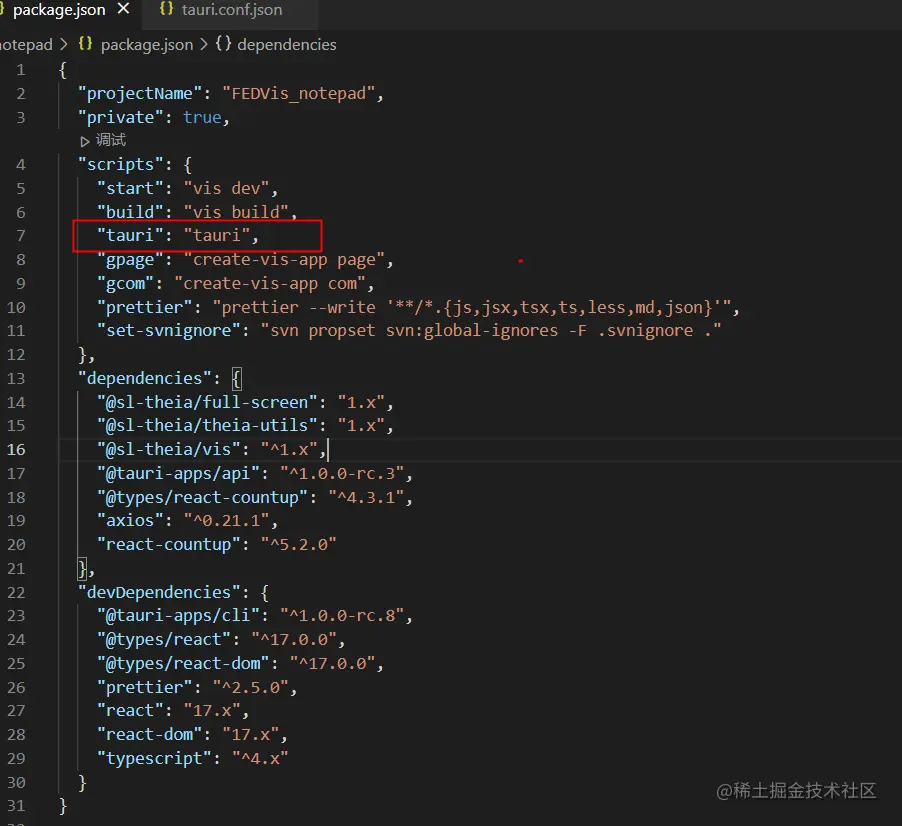Click the "set-svnignore" key
The height and width of the screenshot is (826, 902).
169,331
